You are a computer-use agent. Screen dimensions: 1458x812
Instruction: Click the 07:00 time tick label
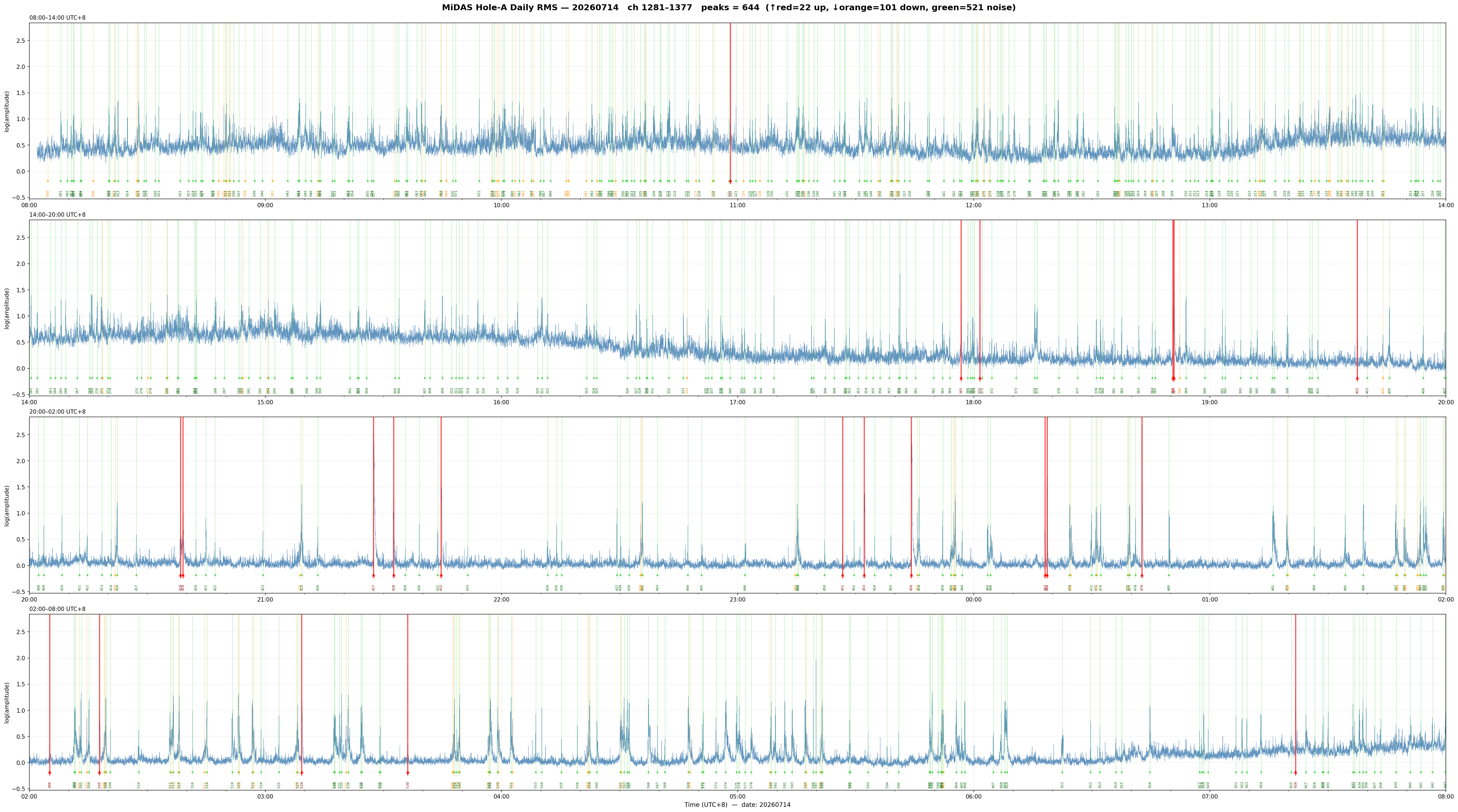click(1210, 797)
